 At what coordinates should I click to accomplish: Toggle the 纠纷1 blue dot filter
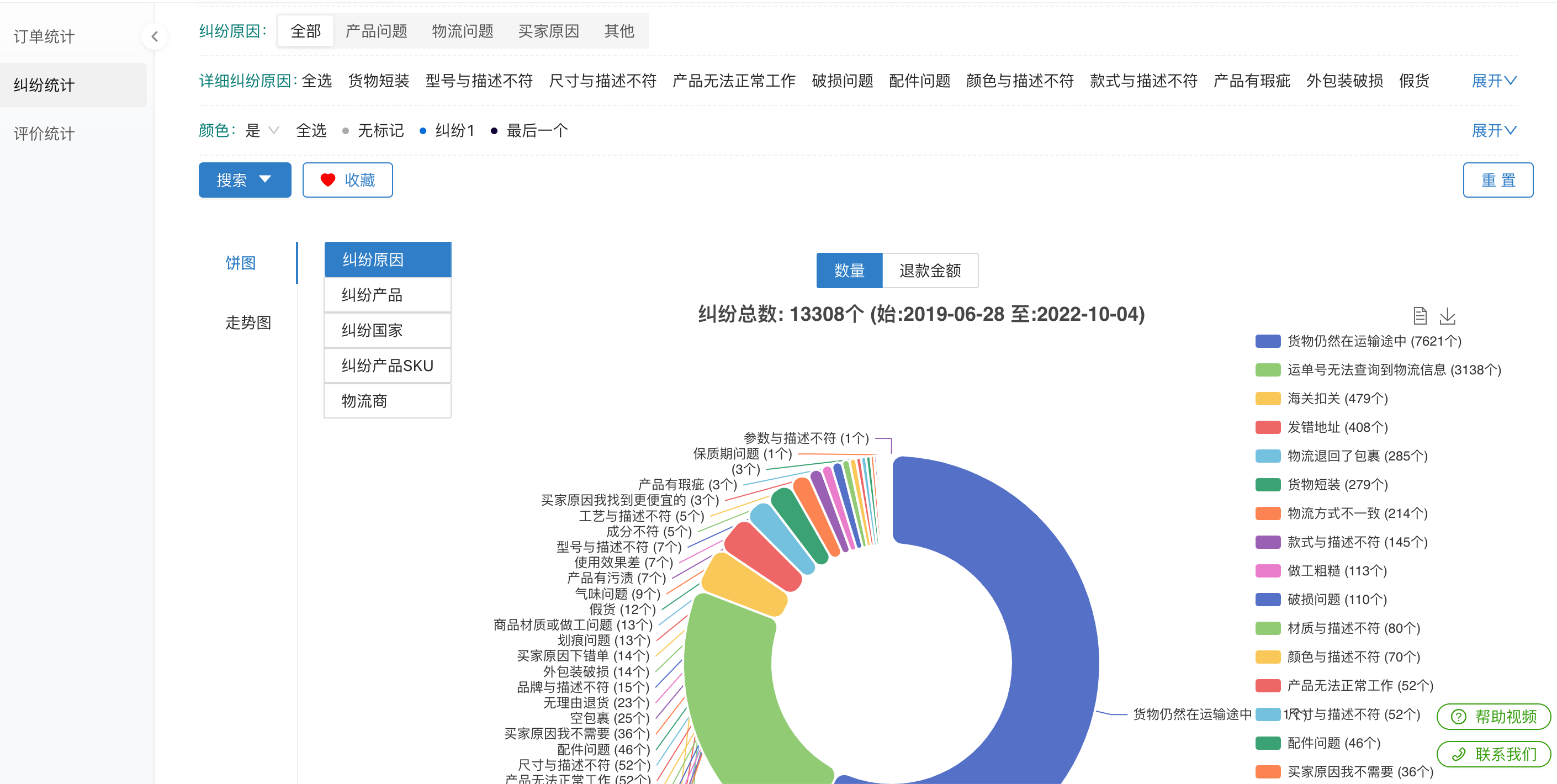[422, 131]
